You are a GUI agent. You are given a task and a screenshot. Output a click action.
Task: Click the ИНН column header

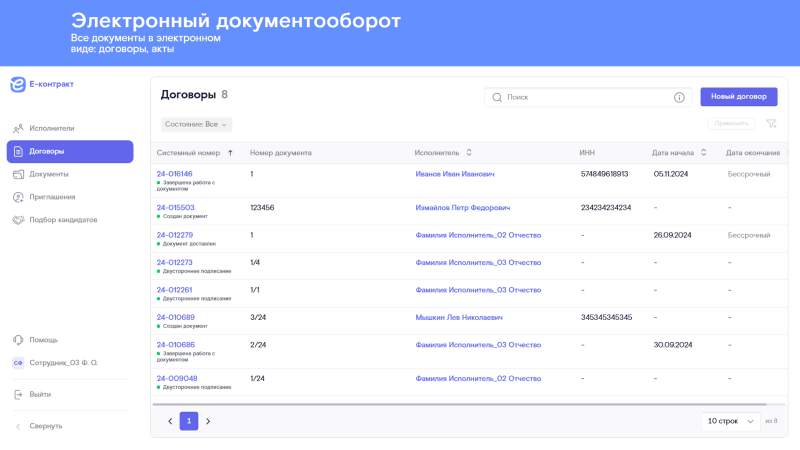tap(587, 153)
